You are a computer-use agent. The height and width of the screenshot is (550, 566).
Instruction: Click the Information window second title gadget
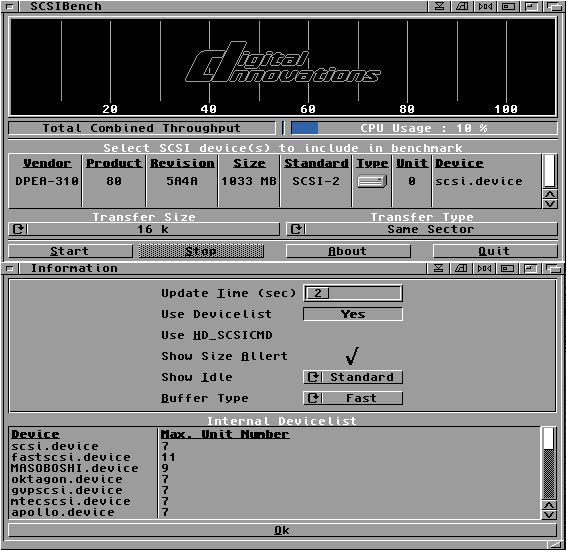coord(461,268)
